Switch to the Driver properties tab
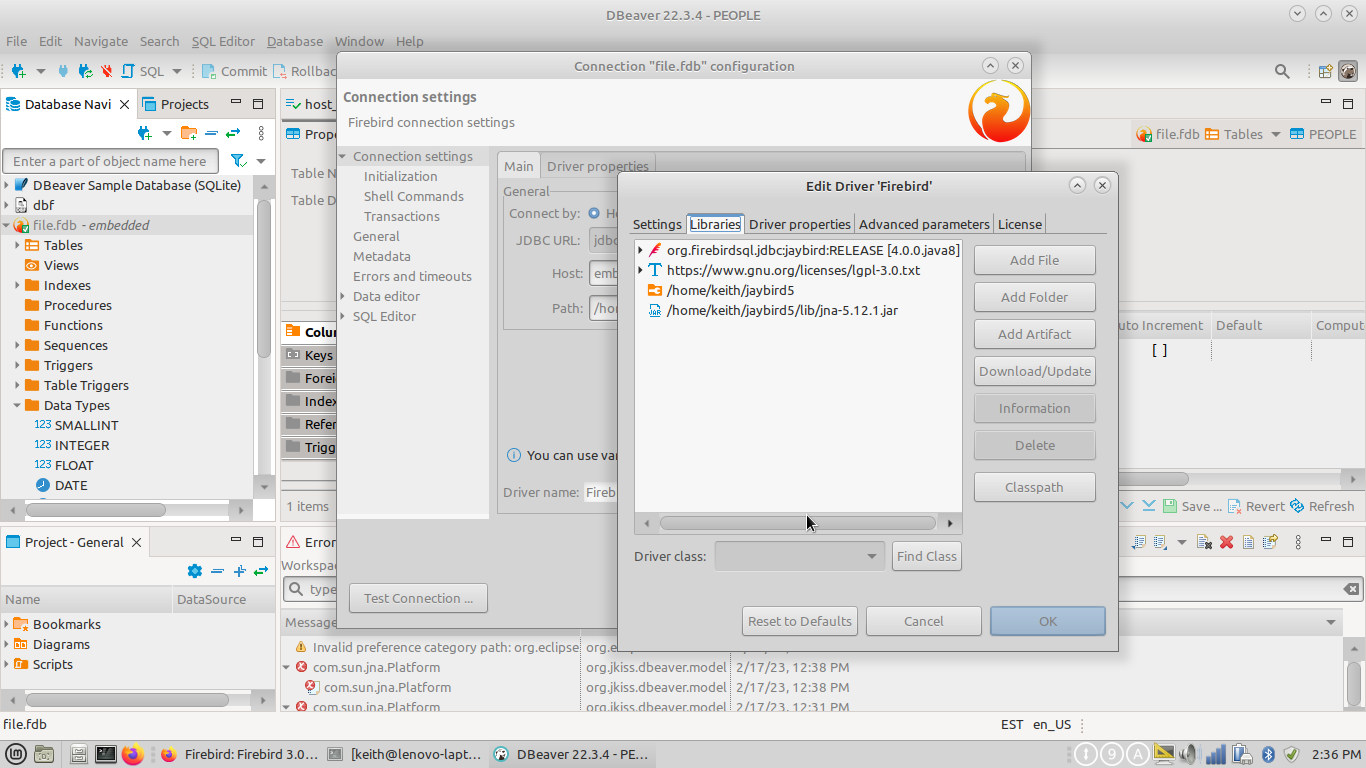 point(799,224)
